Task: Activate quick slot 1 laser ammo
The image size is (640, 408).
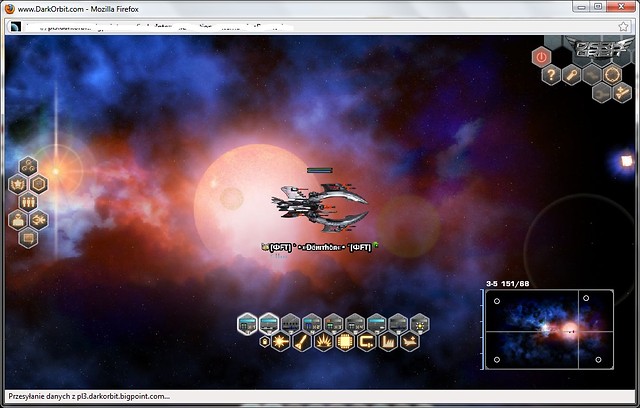Action: tap(247, 324)
